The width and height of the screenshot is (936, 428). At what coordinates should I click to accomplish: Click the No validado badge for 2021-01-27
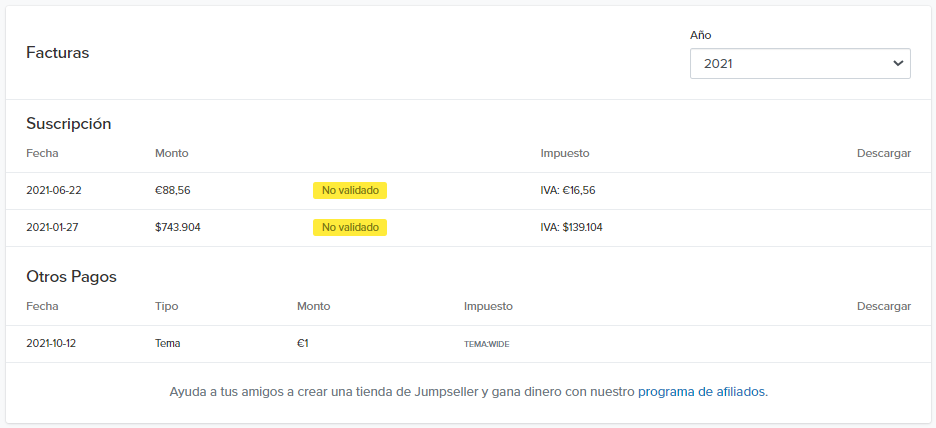[x=350, y=227]
